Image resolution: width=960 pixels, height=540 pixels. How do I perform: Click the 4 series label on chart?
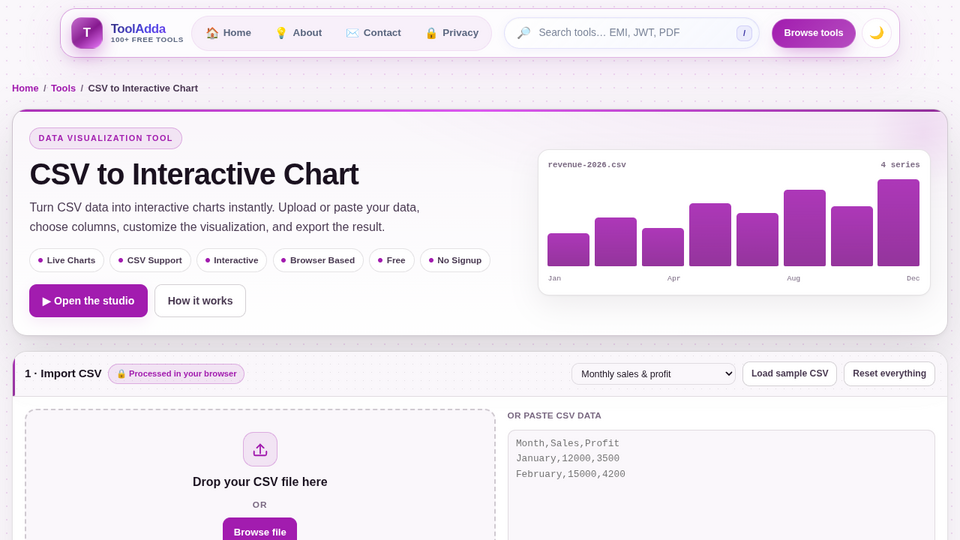[900, 165]
